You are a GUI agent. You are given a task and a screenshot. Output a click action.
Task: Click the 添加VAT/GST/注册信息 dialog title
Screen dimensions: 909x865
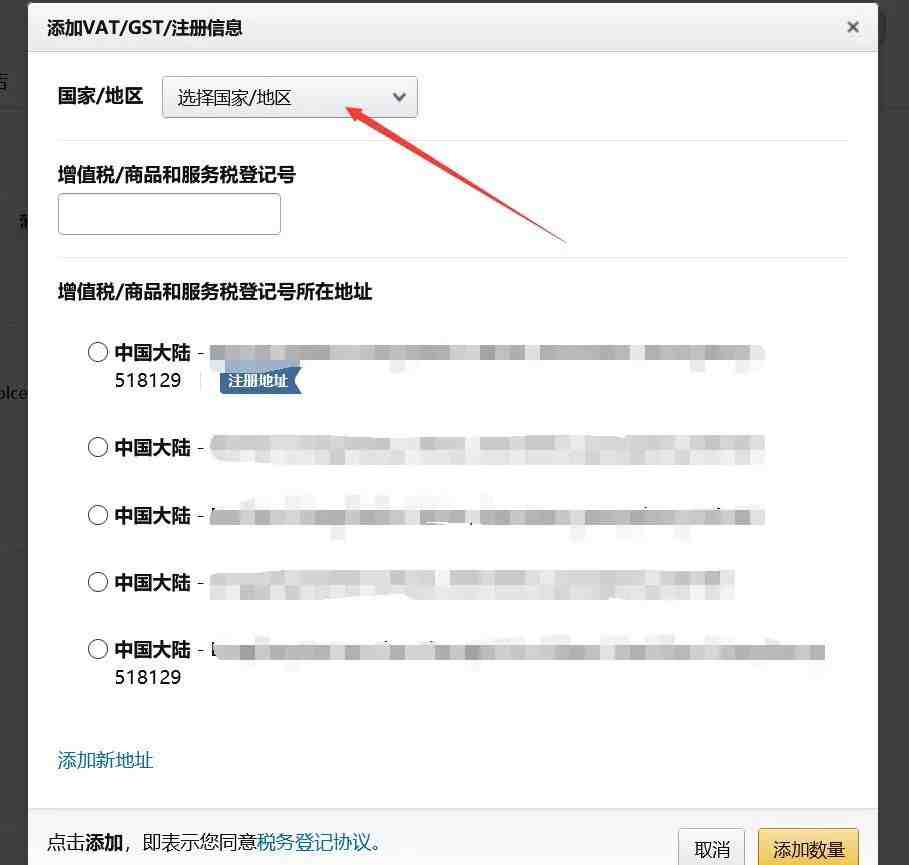pyautogui.click(x=144, y=28)
